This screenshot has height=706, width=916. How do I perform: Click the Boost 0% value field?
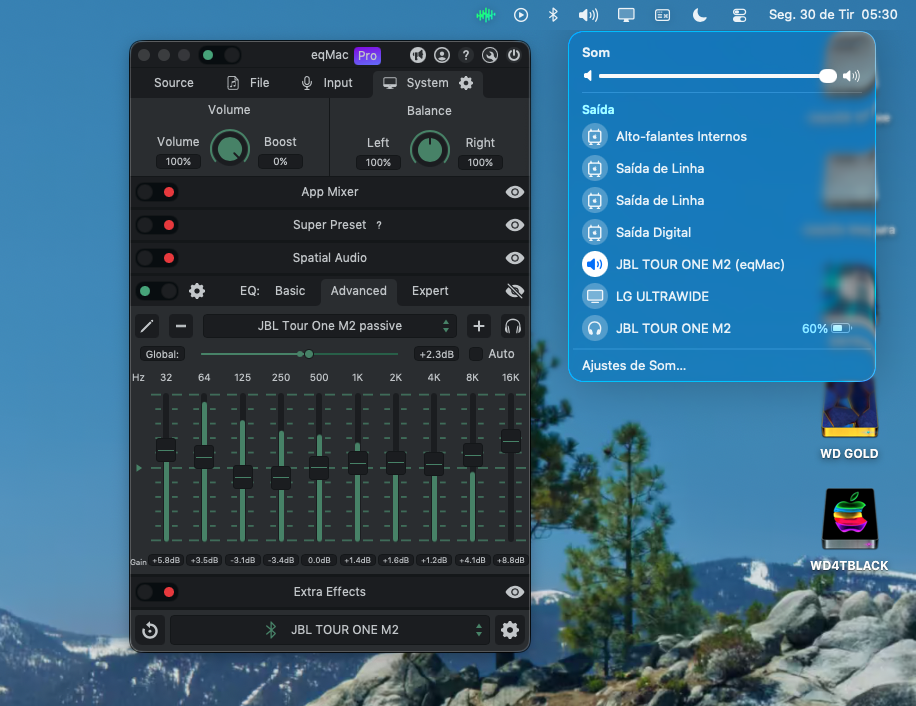click(x=280, y=162)
